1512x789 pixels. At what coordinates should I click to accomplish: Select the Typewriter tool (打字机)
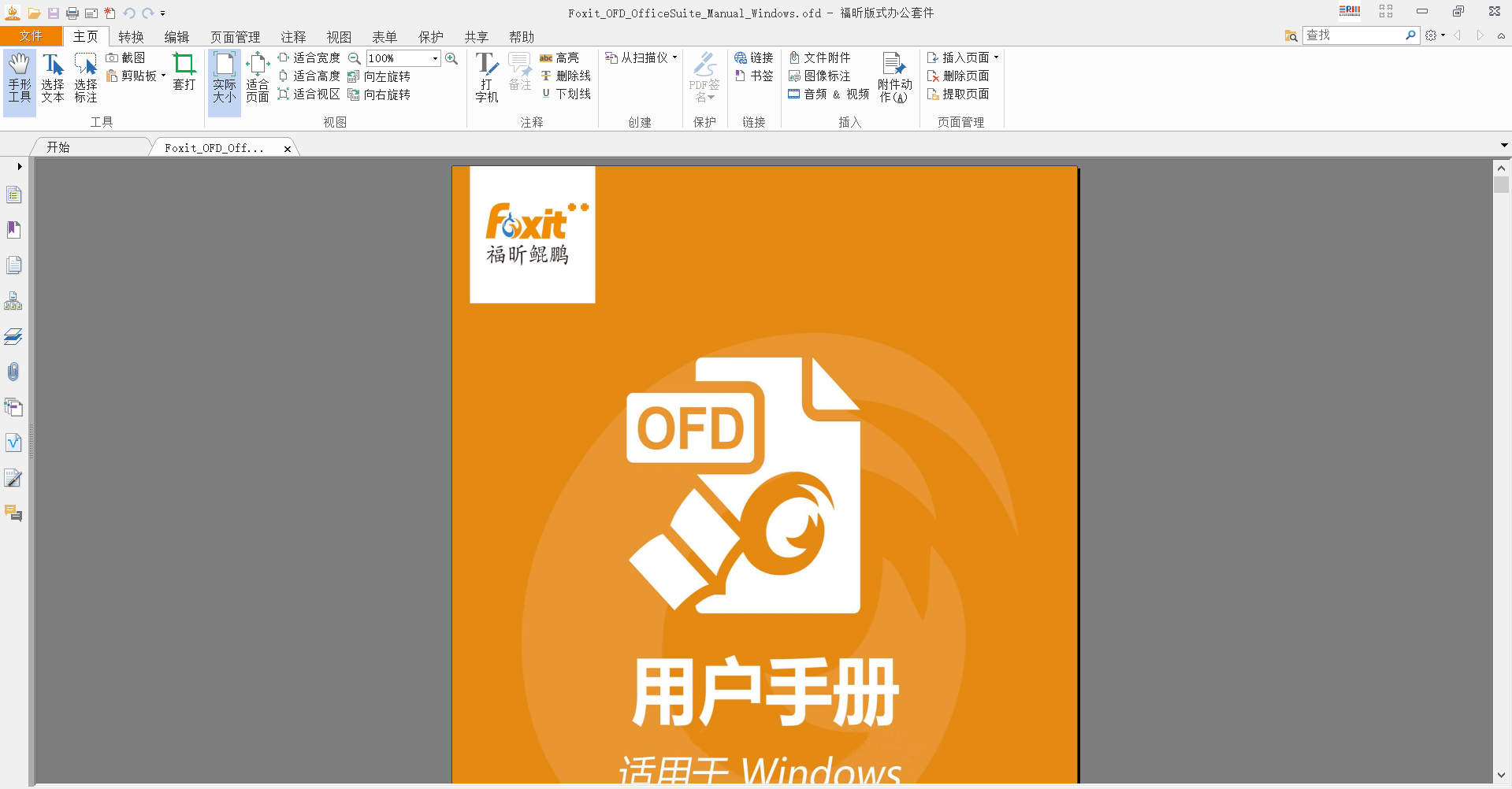coord(487,77)
